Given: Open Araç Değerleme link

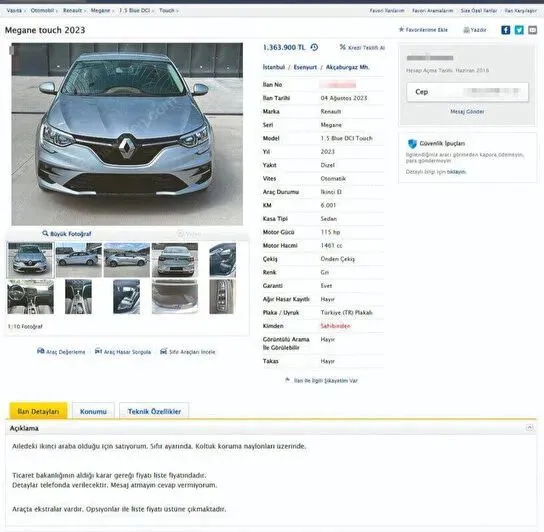Looking at the screenshot, I should tap(61, 352).
